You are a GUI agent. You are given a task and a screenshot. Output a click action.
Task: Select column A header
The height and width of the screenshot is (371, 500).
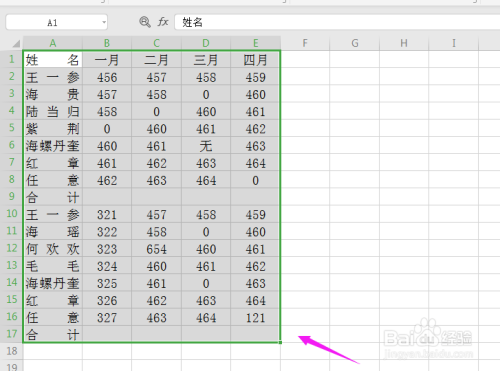coord(53,43)
